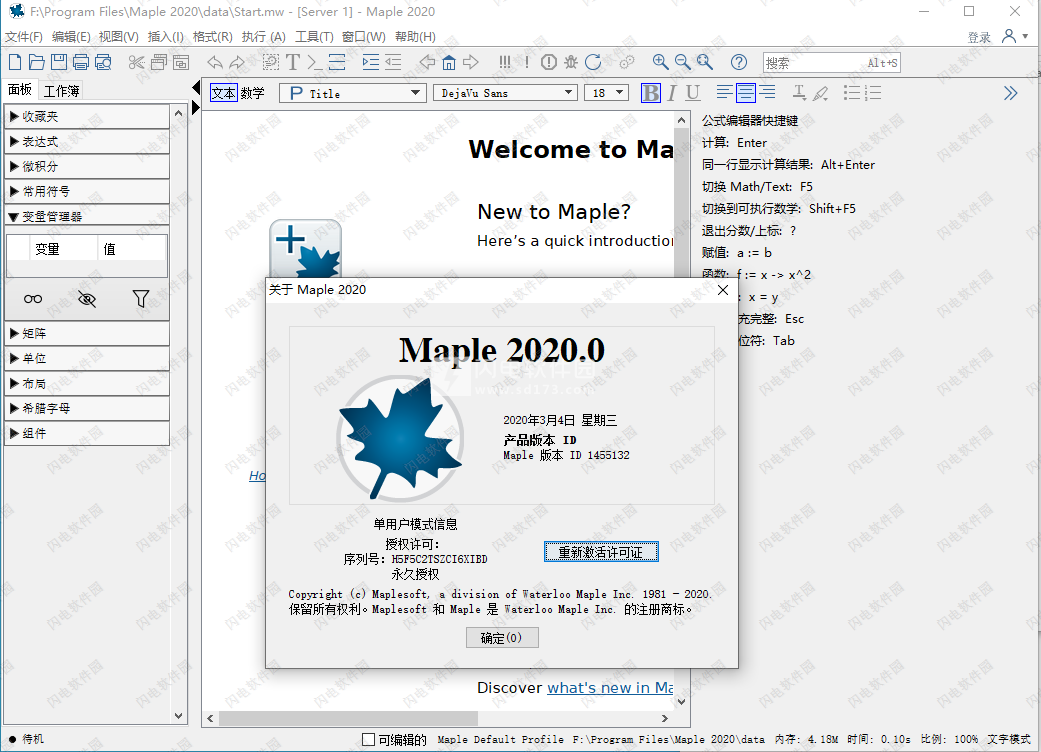This screenshot has width=1041, height=752.
Task: Filter variables with the funnel icon
Action: click(x=141, y=299)
